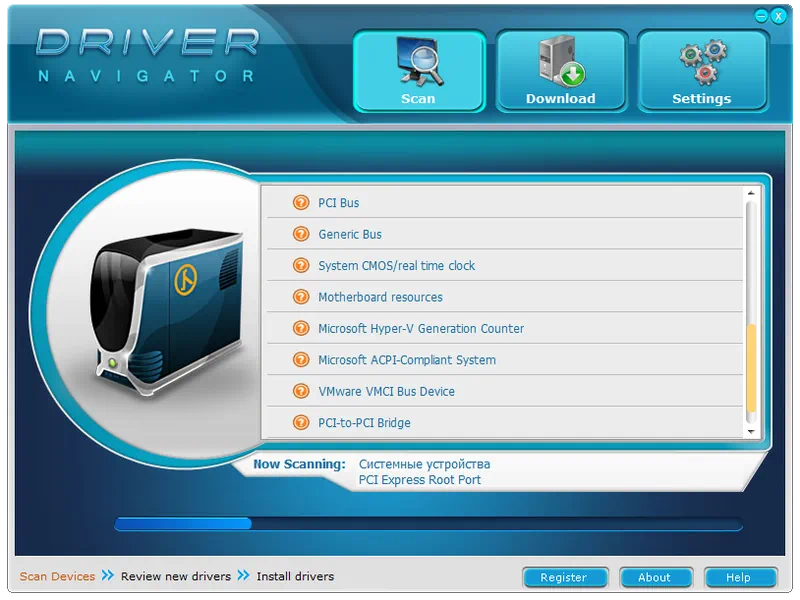The width and height of the screenshot is (800, 600).
Task: Click the yellow scrollbar thumb
Action: [x=751, y=367]
